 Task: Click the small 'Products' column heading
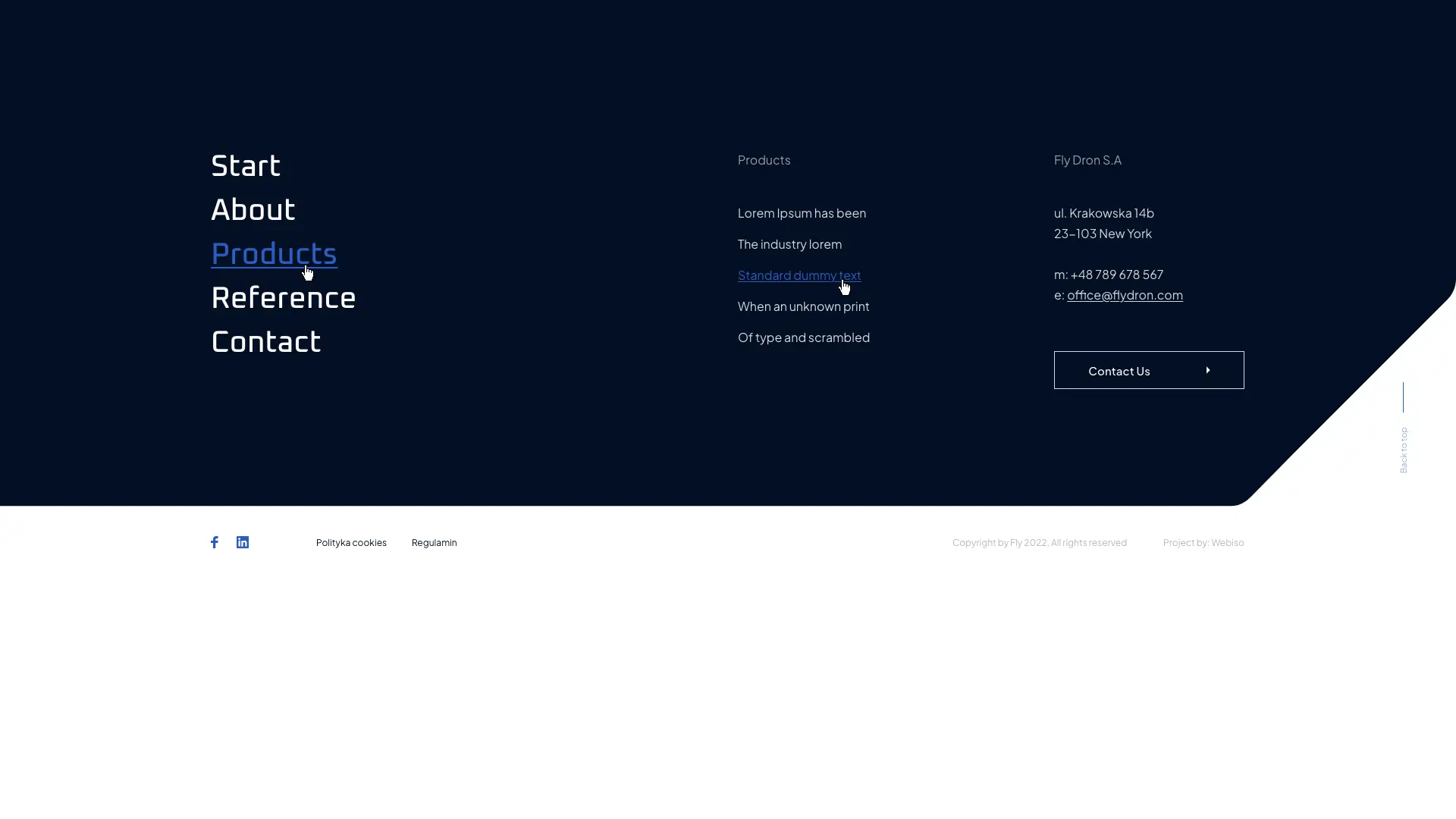[x=764, y=160]
